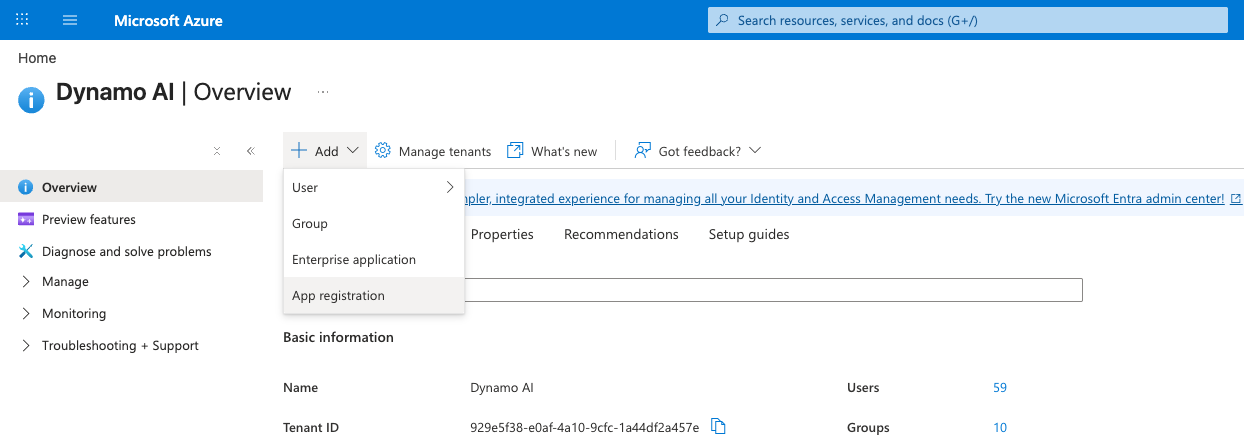The image size is (1244, 441).
Task: Select Overview in the sidebar
Action: click(131, 187)
